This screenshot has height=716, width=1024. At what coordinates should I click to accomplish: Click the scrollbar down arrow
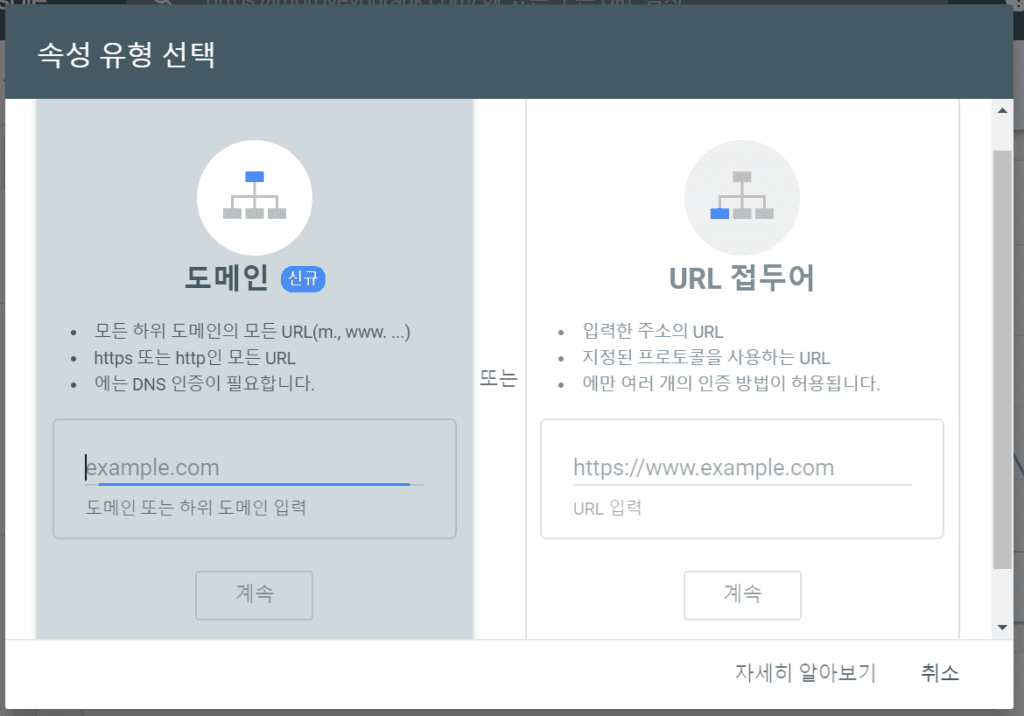click(x=1002, y=628)
